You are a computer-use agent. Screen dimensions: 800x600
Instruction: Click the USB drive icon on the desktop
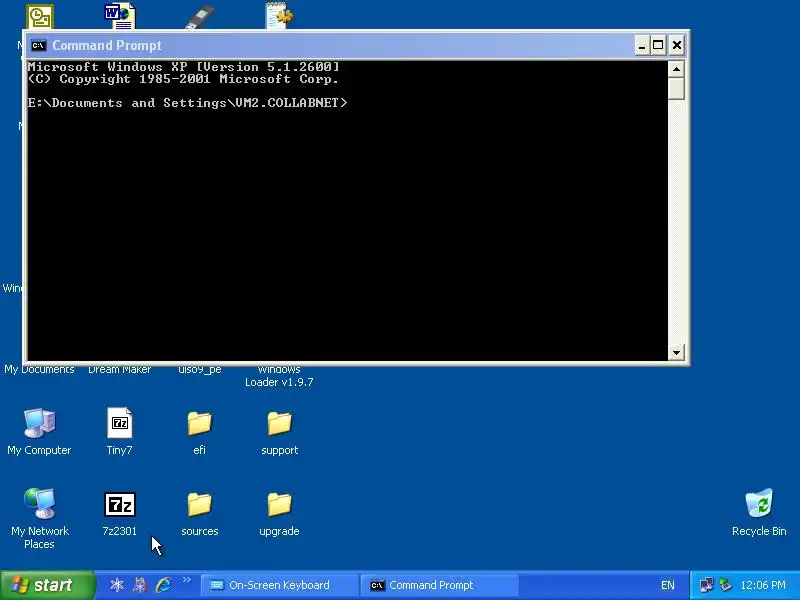coord(199,17)
